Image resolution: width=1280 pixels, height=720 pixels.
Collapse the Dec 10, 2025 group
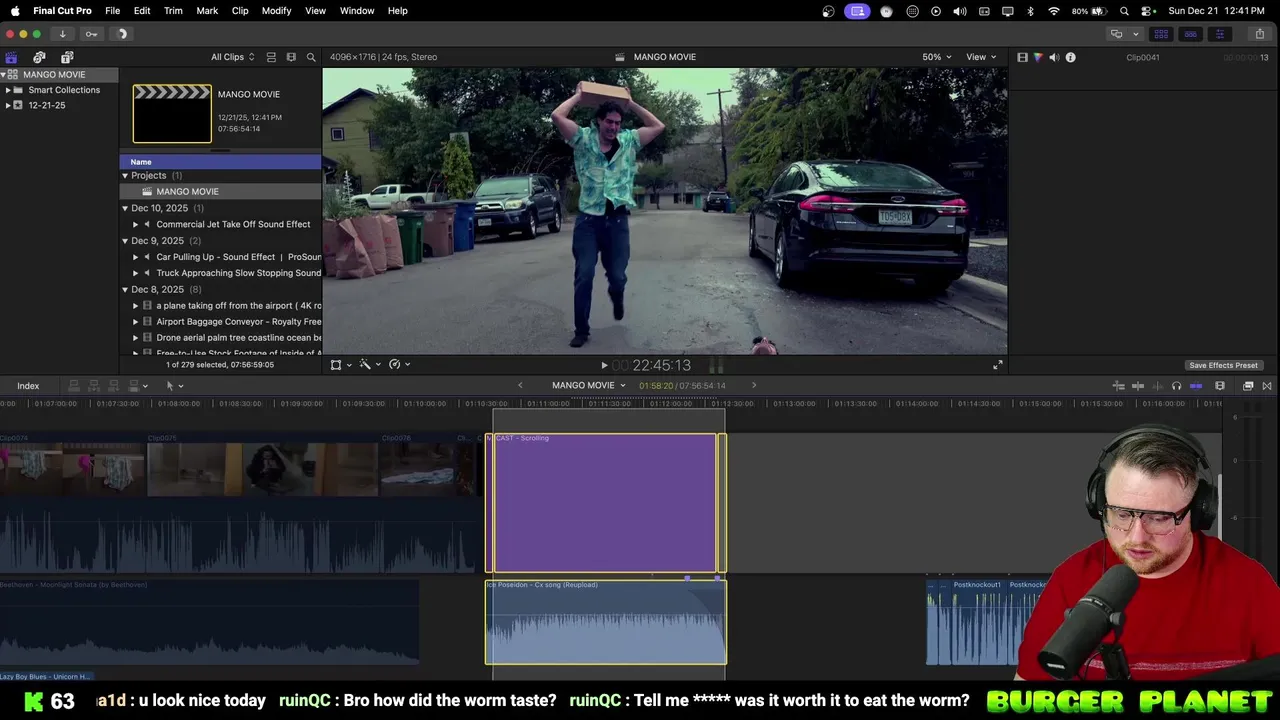click(125, 208)
